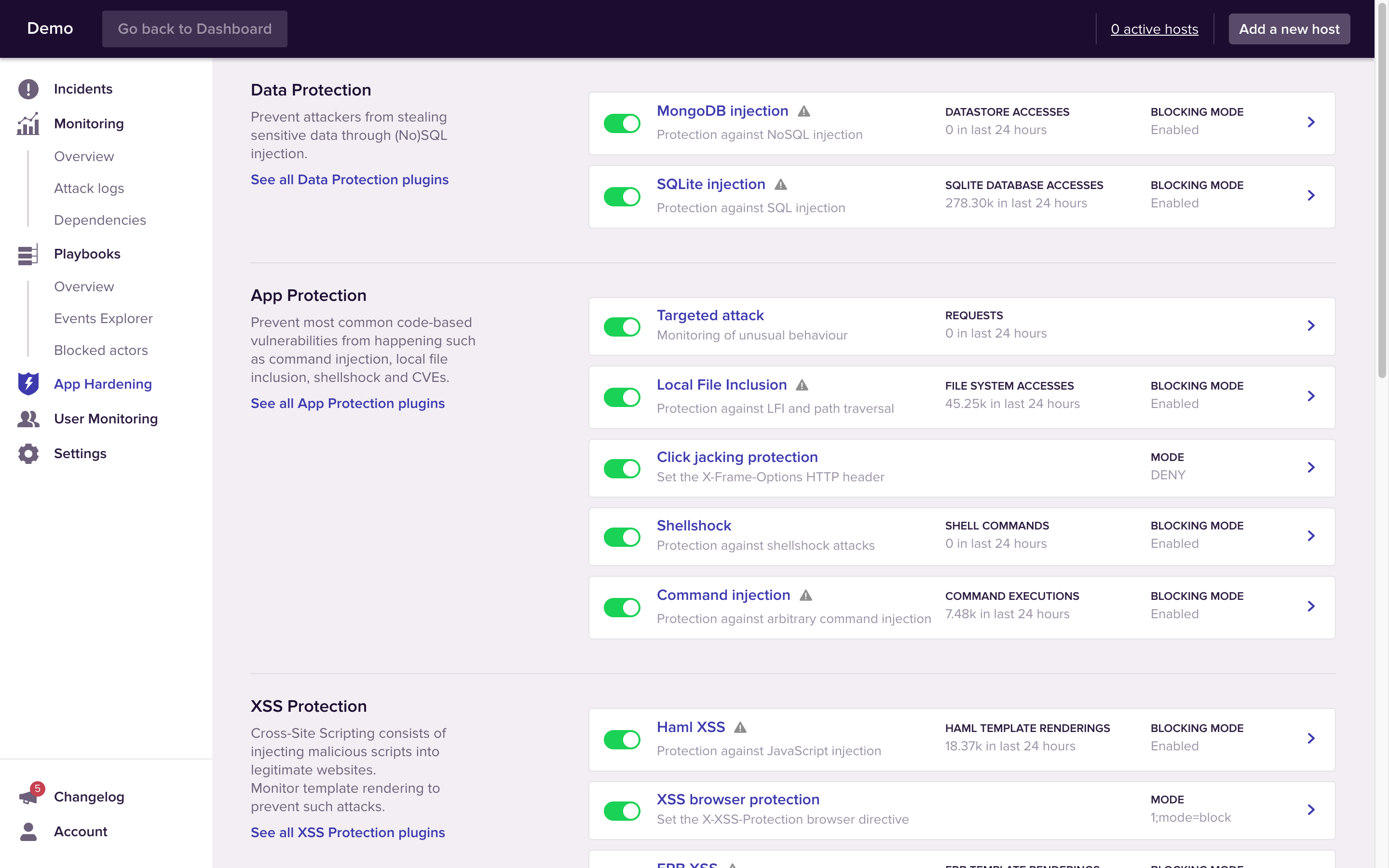This screenshot has width=1389, height=868.
Task: Click the Account person icon
Action: (28, 831)
